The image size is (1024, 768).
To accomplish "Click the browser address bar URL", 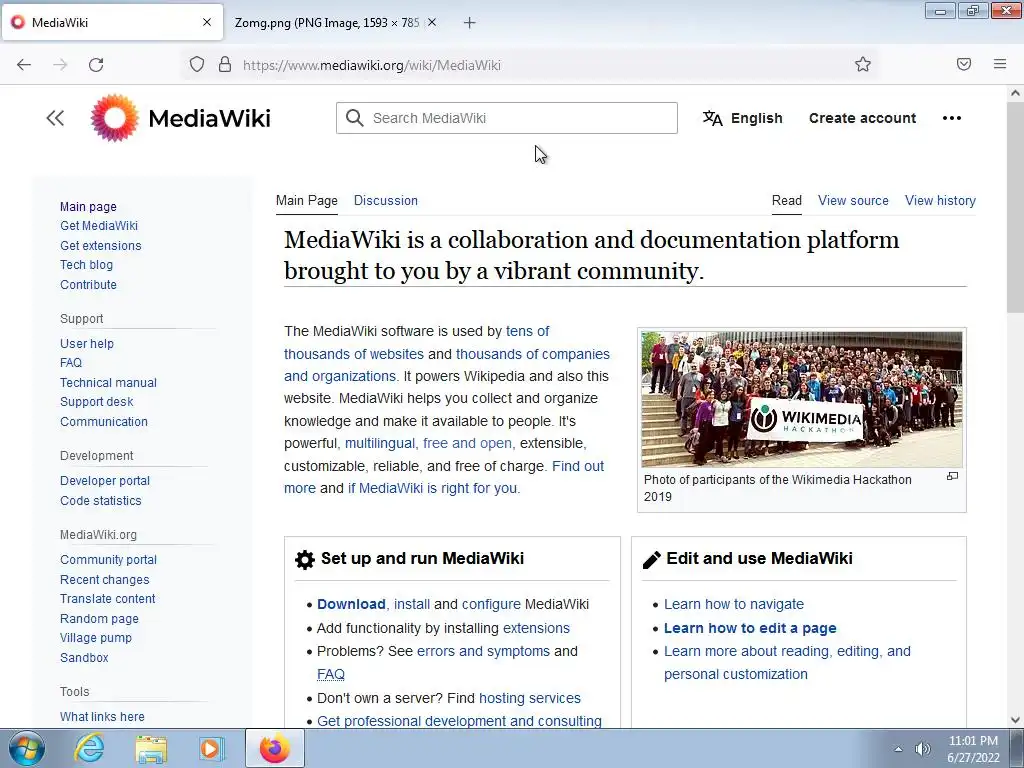I will tap(372, 65).
